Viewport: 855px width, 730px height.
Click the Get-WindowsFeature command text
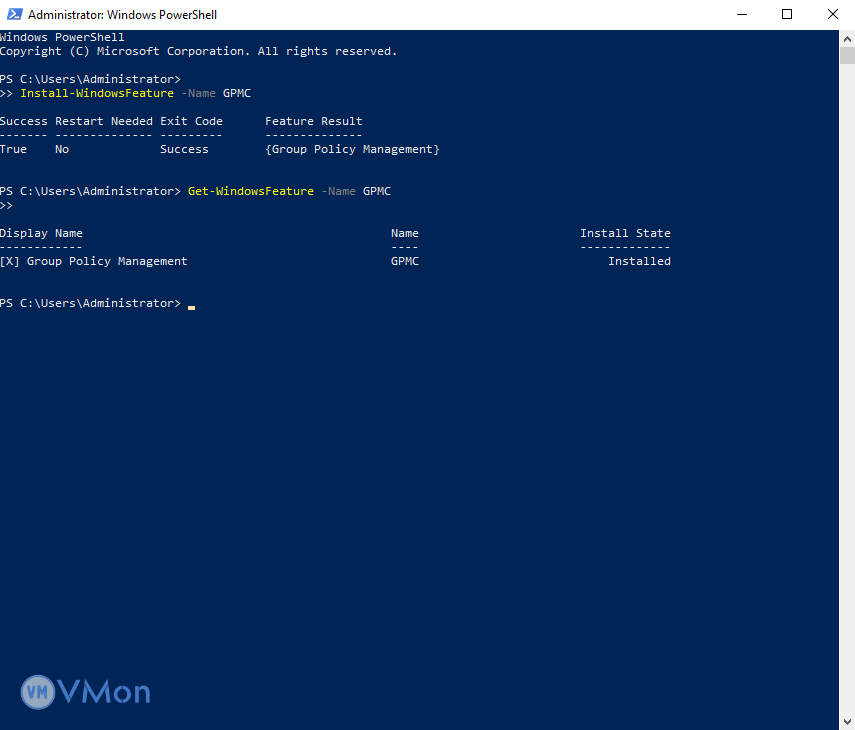coord(251,191)
